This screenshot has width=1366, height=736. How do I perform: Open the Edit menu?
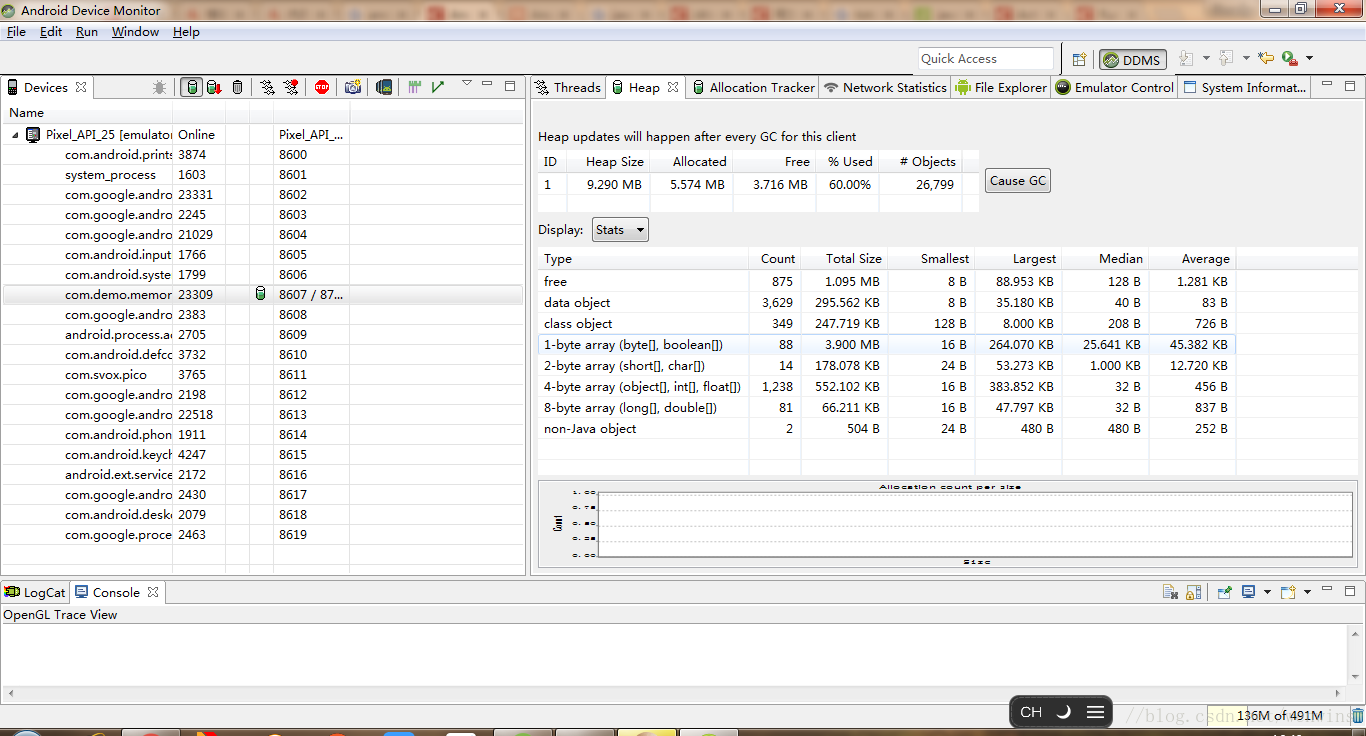pyautogui.click(x=51, y=32)
